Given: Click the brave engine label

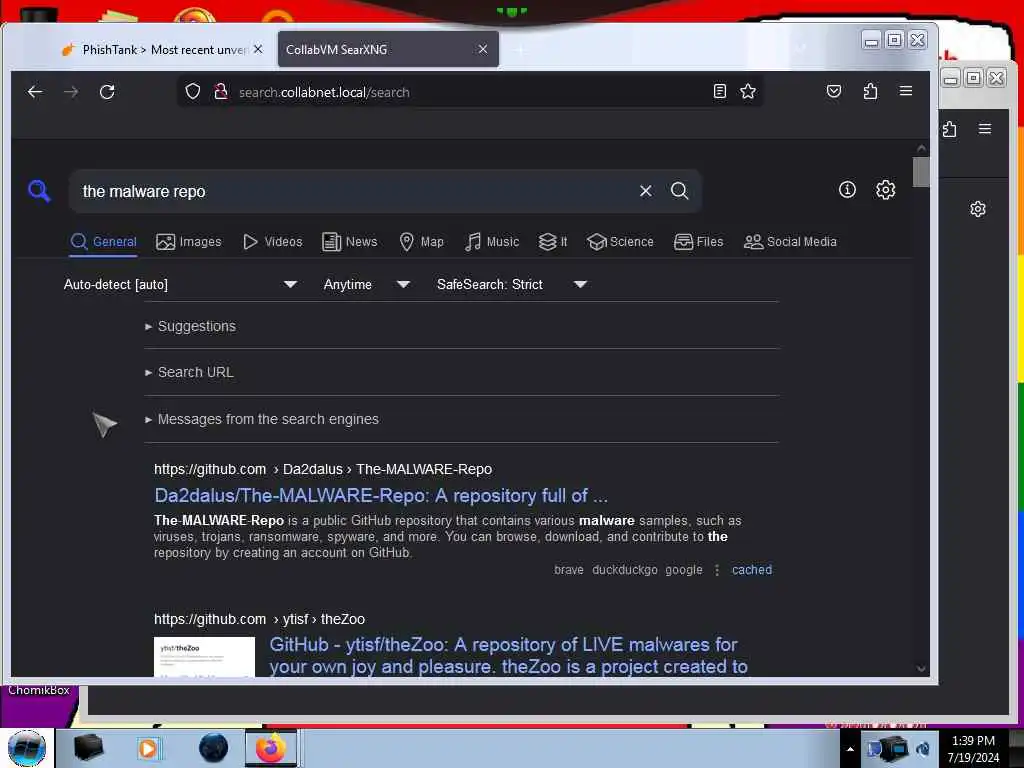Looking at the screenshot, I should 569,570.
